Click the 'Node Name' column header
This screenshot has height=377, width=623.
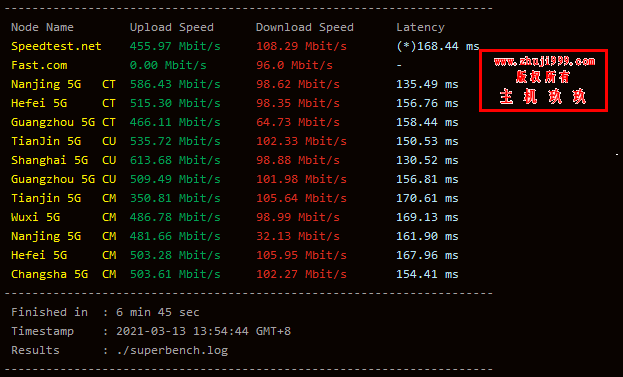[42, 27]
